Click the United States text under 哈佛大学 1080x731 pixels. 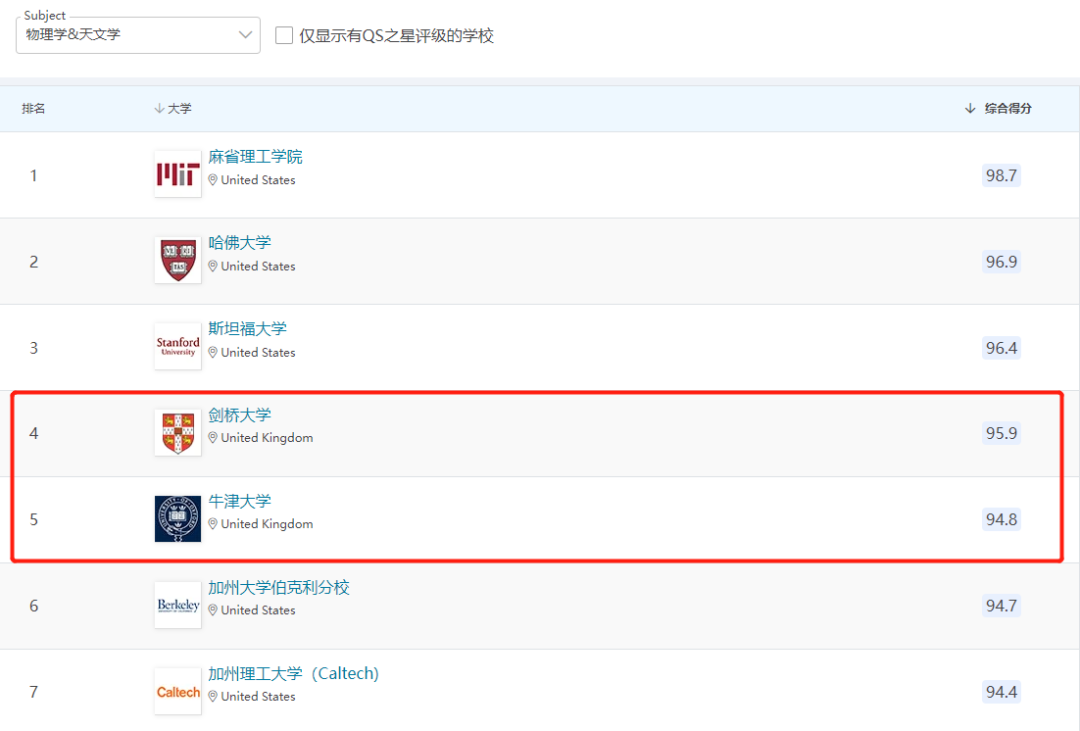point(258,266)
